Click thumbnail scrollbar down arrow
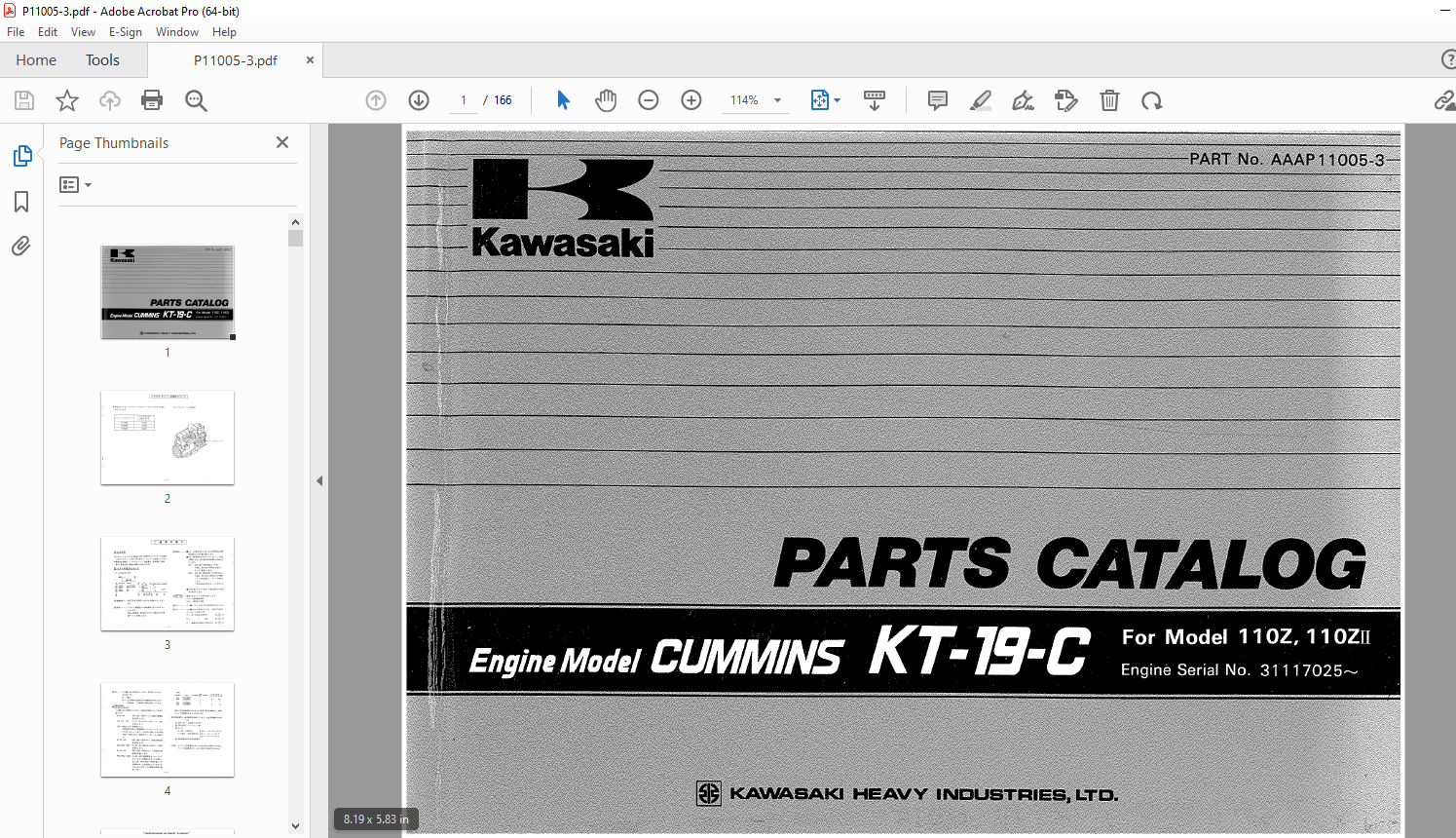This screenshot has height=838, width=1456. (296, 826)
